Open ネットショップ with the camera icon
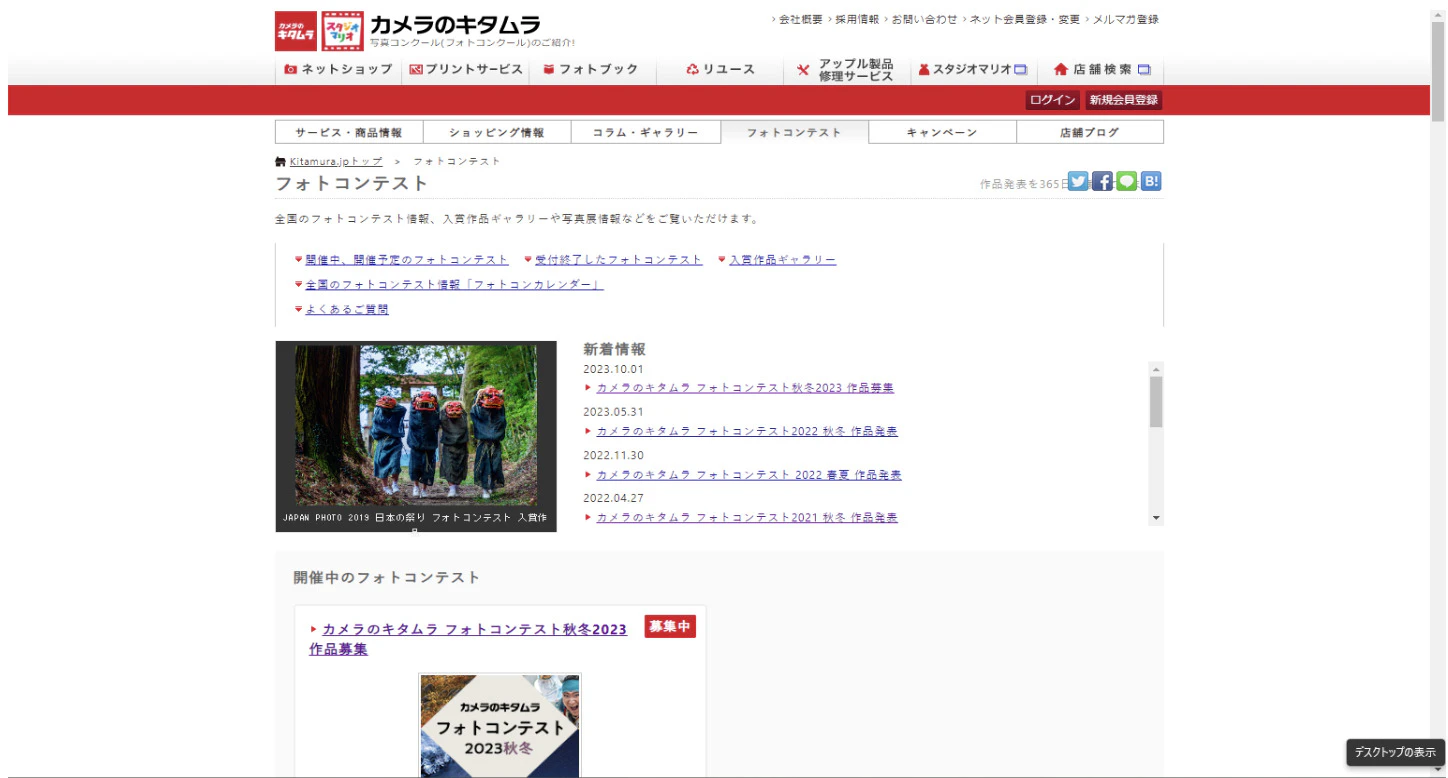The height and width of the screenshot is (778, 1448). [x=338, y=69]
